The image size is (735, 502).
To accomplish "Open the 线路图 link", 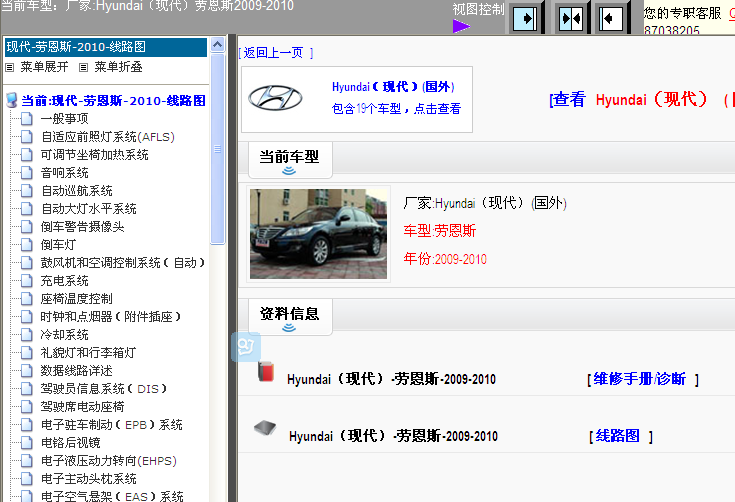I will [617, 436].
